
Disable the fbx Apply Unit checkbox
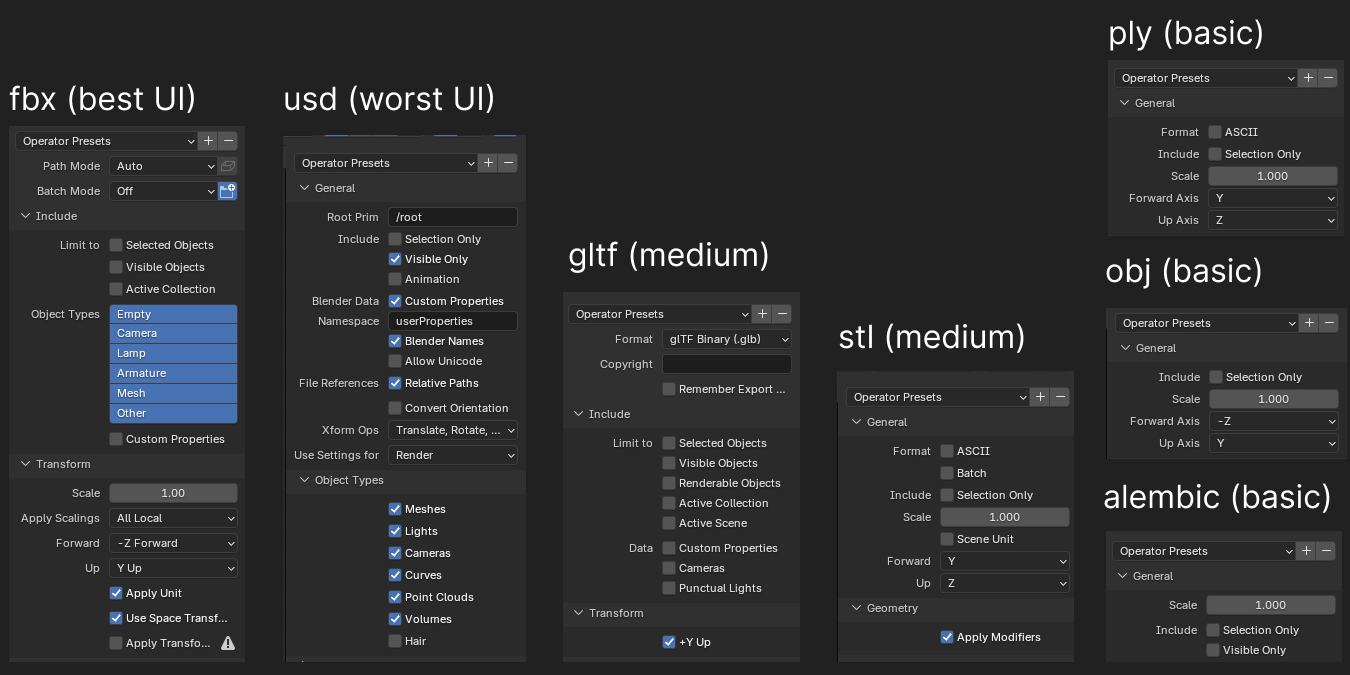click(x=116, y=593)
